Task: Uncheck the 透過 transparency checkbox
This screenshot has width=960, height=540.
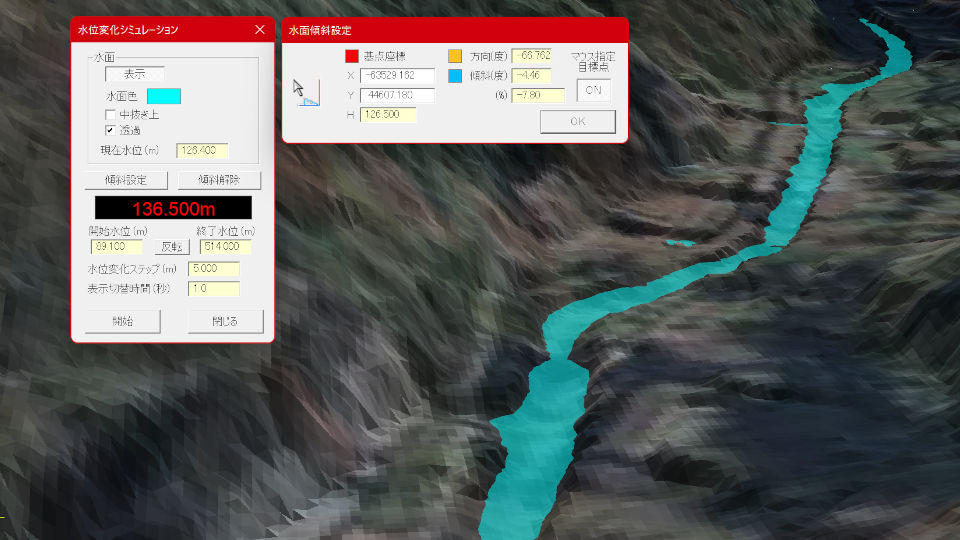Action: [111, 130]
